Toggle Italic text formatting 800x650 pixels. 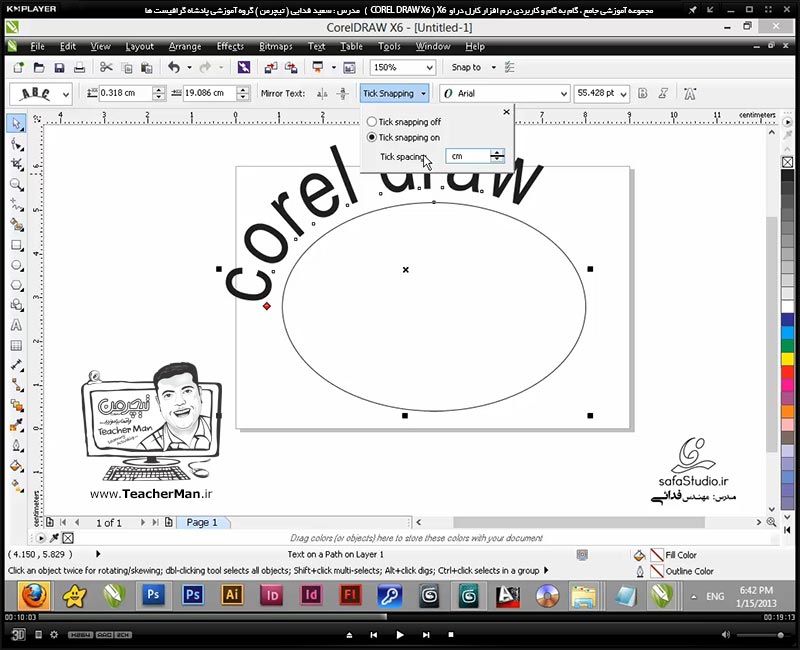[x=663, y=93]
